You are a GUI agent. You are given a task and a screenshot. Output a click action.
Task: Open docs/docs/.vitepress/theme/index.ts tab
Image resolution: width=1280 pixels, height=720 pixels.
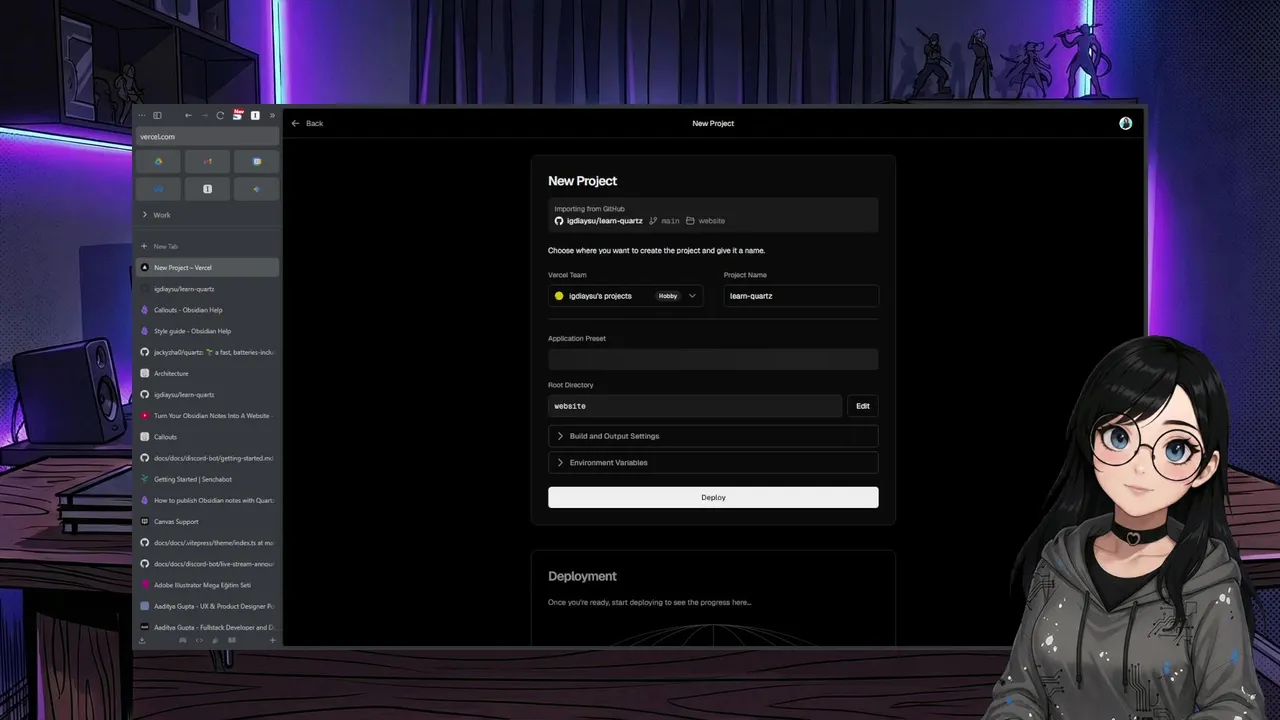(x=207, y=542)
